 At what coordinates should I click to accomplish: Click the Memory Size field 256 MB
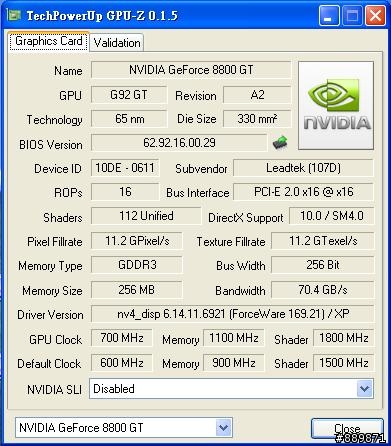(137, 290)
